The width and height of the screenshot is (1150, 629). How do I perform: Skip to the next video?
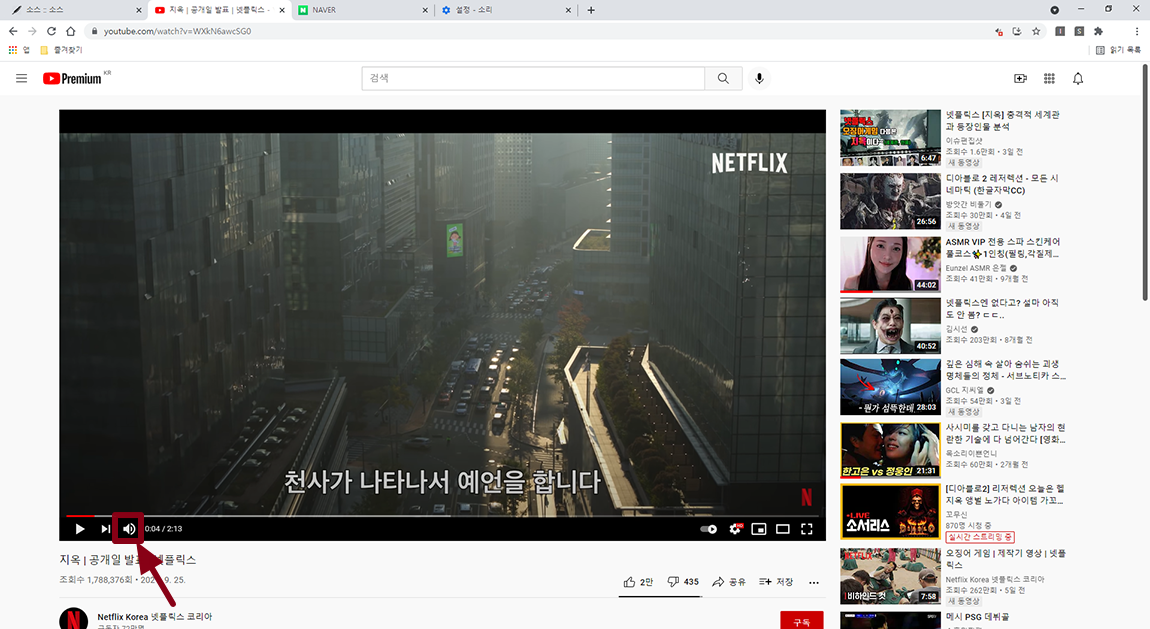[106, 529]
